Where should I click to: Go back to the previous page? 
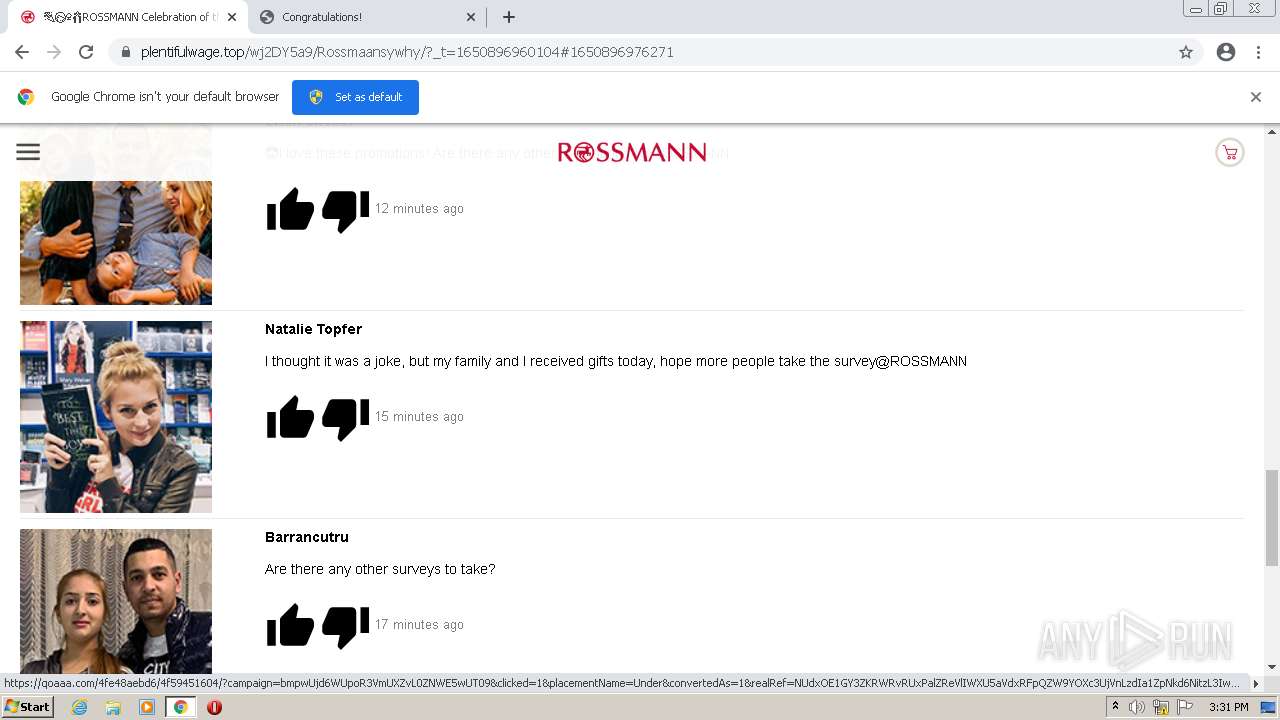tap(22, 52)
